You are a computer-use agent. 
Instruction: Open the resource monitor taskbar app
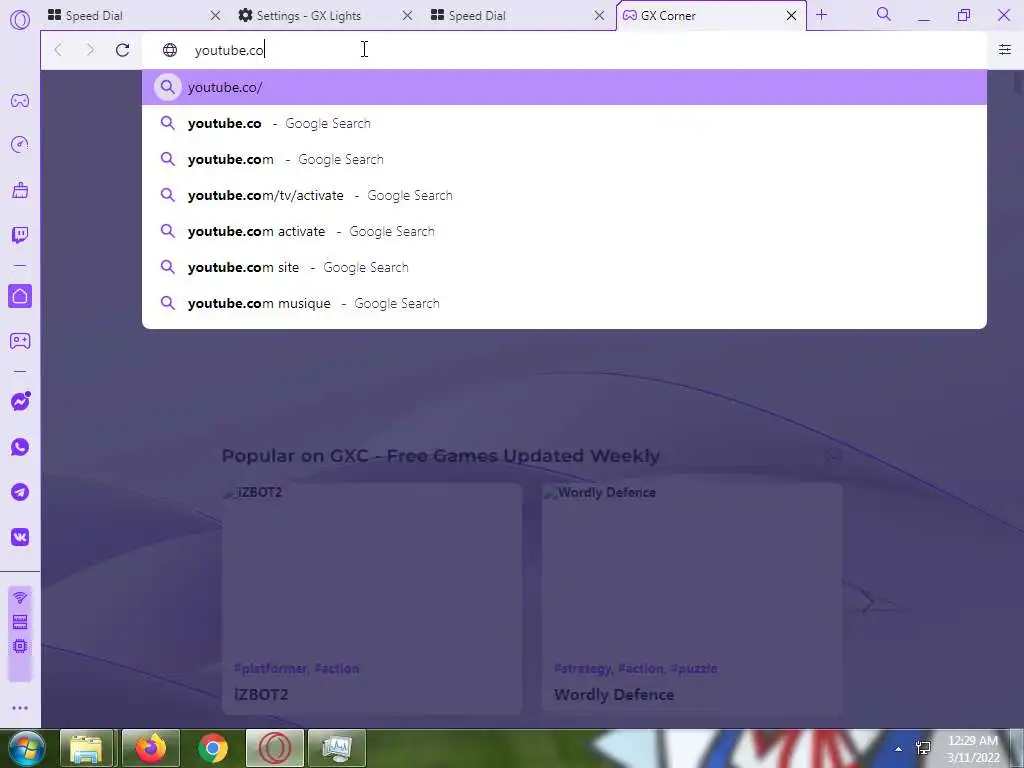tap(337, 748)
